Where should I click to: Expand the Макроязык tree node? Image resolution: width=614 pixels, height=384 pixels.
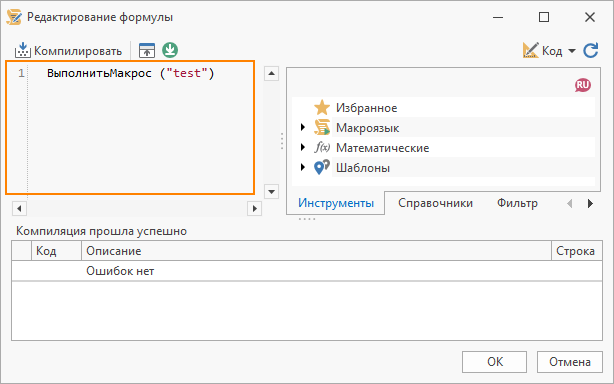pos(302,127)
